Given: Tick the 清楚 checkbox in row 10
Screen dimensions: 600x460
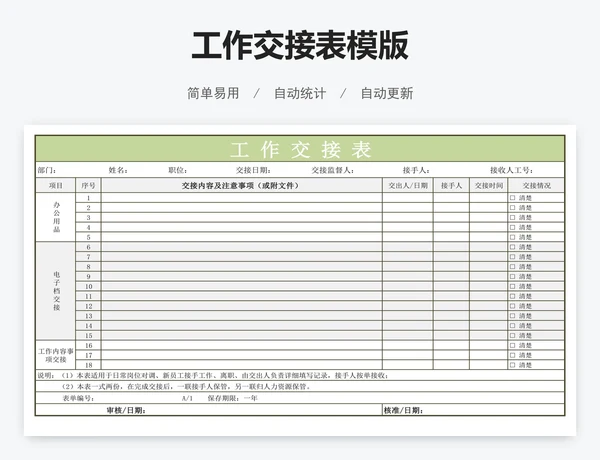Looking at the screenshot, I should point(512,286).
